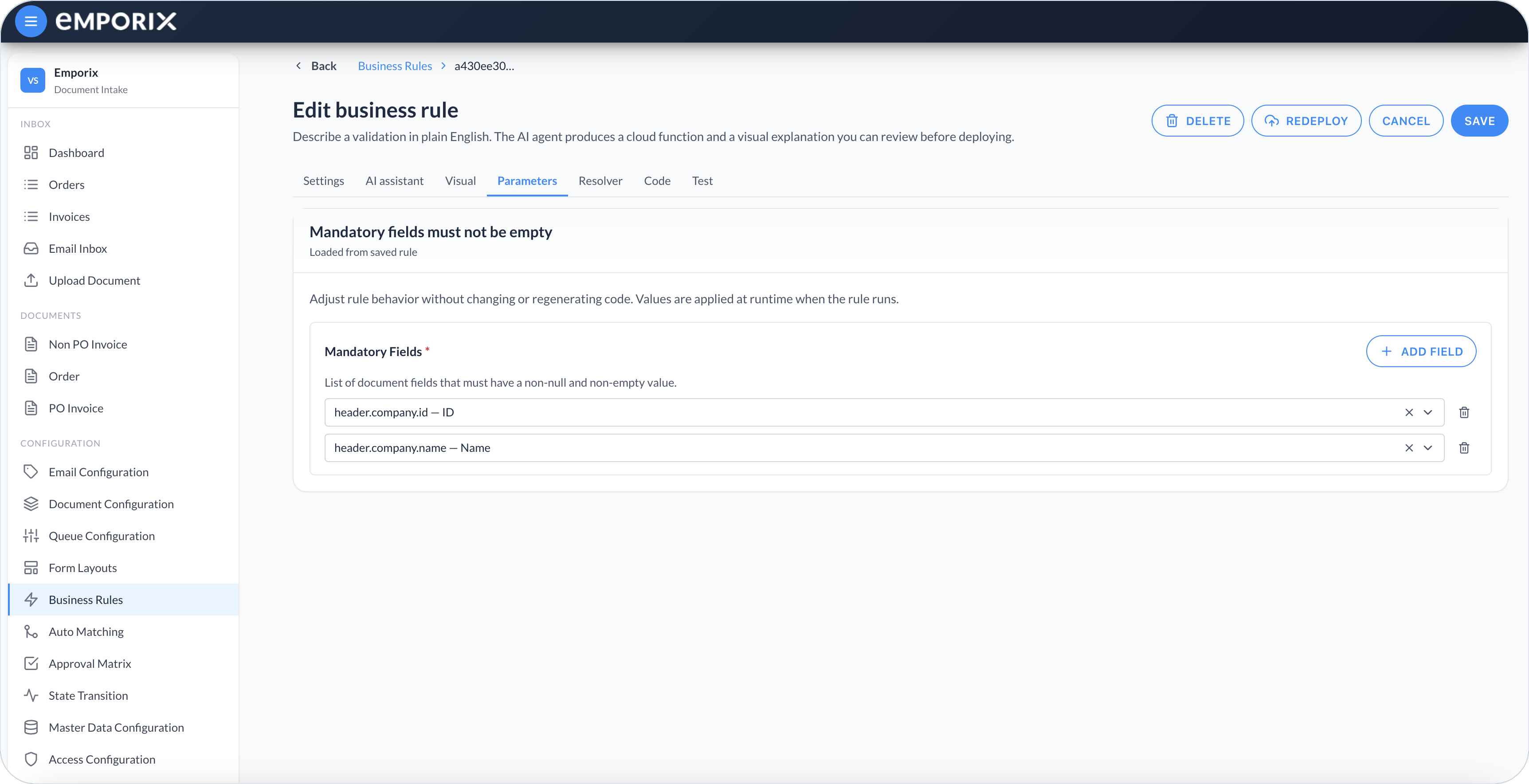This screenshot has width=1529, height=784.
Task: Switch to the AI assistant tab
Action: pos(394,181)
